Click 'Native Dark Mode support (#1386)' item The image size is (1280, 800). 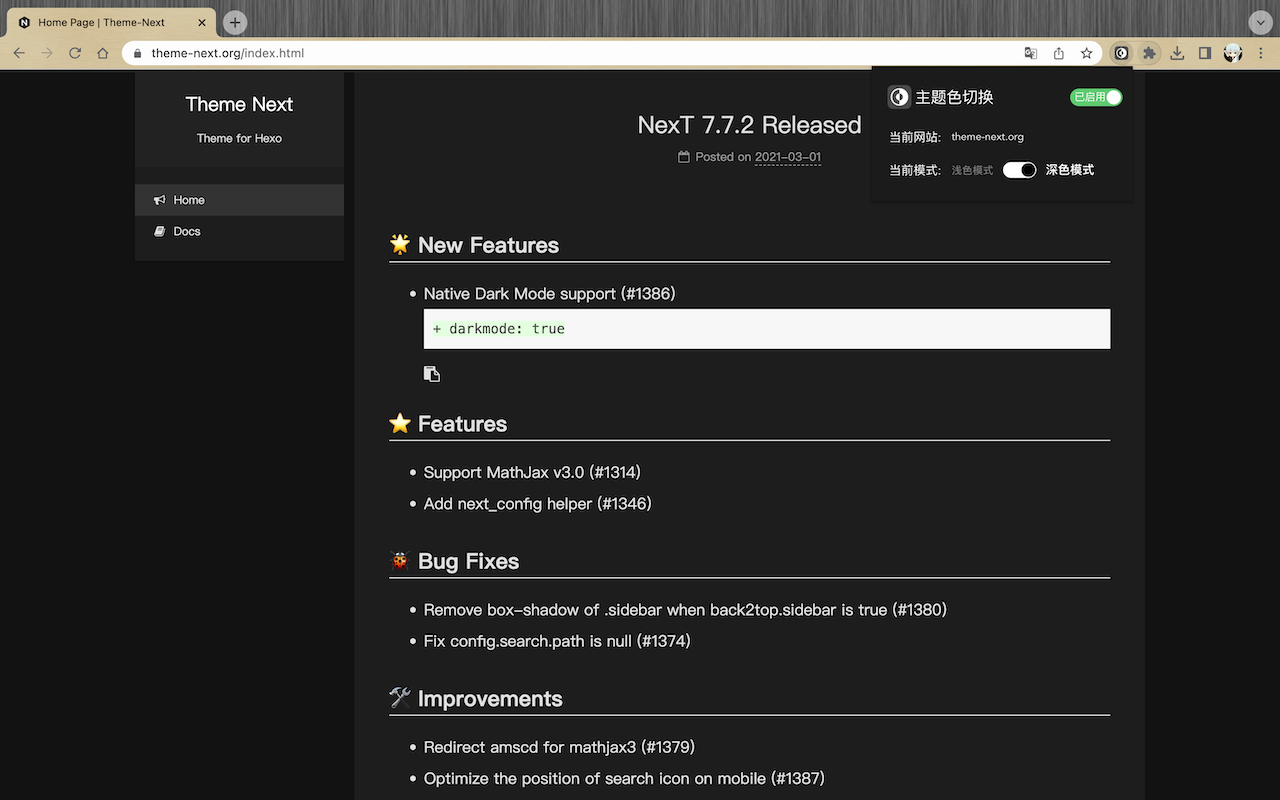(x=549, y=294)
